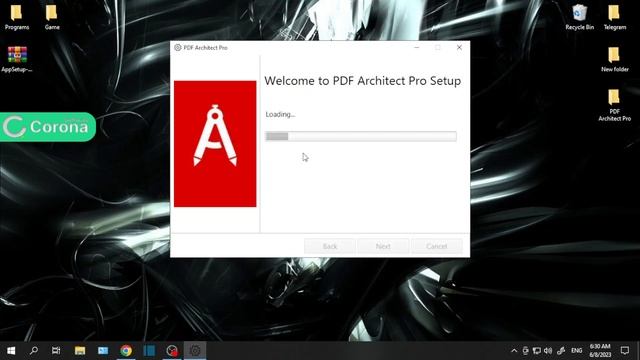
Task: Click the PDF Architect Pro red logo
Action: (x=215, y=144)
